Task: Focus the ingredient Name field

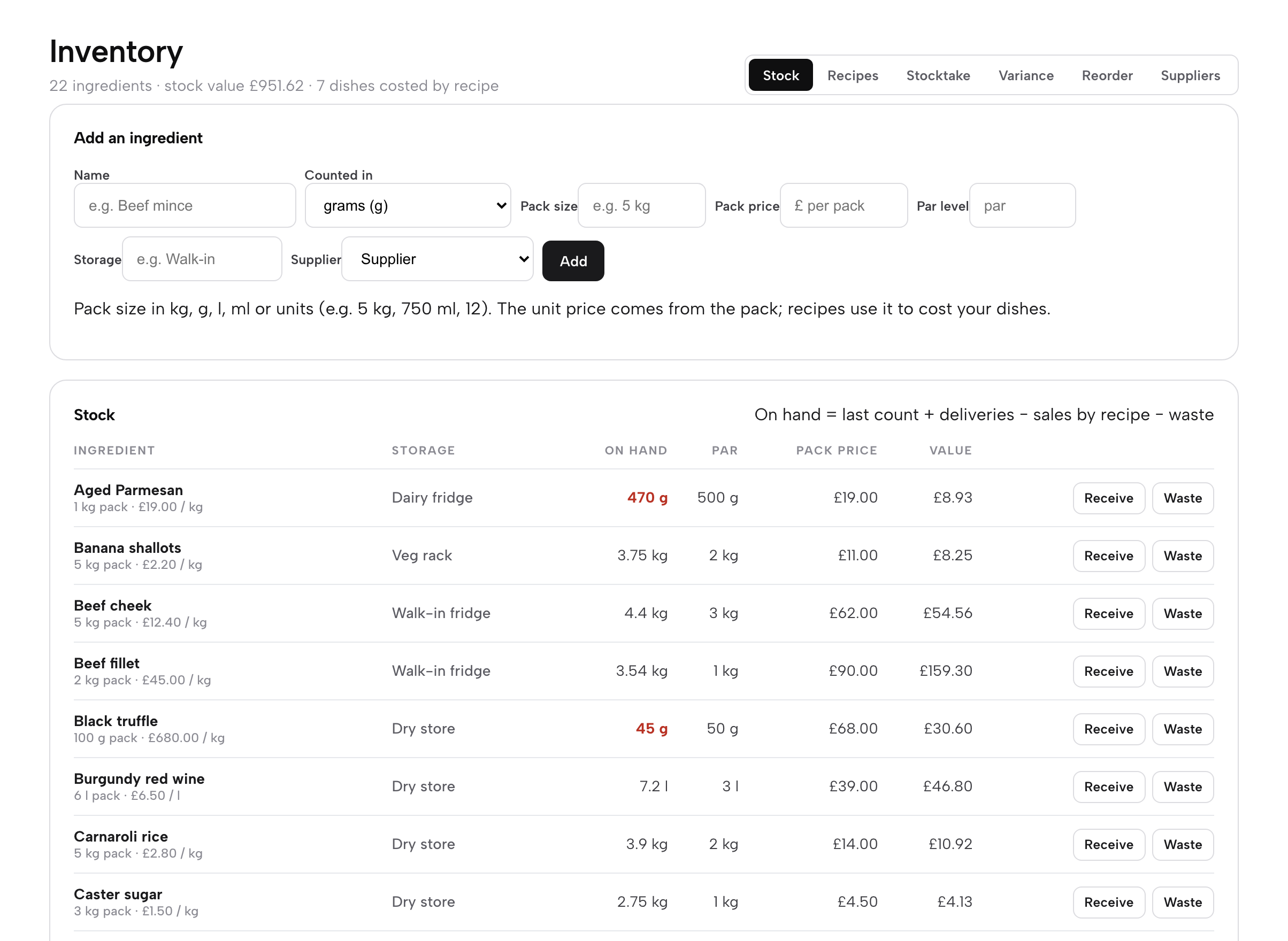Action: pos(185,205)
